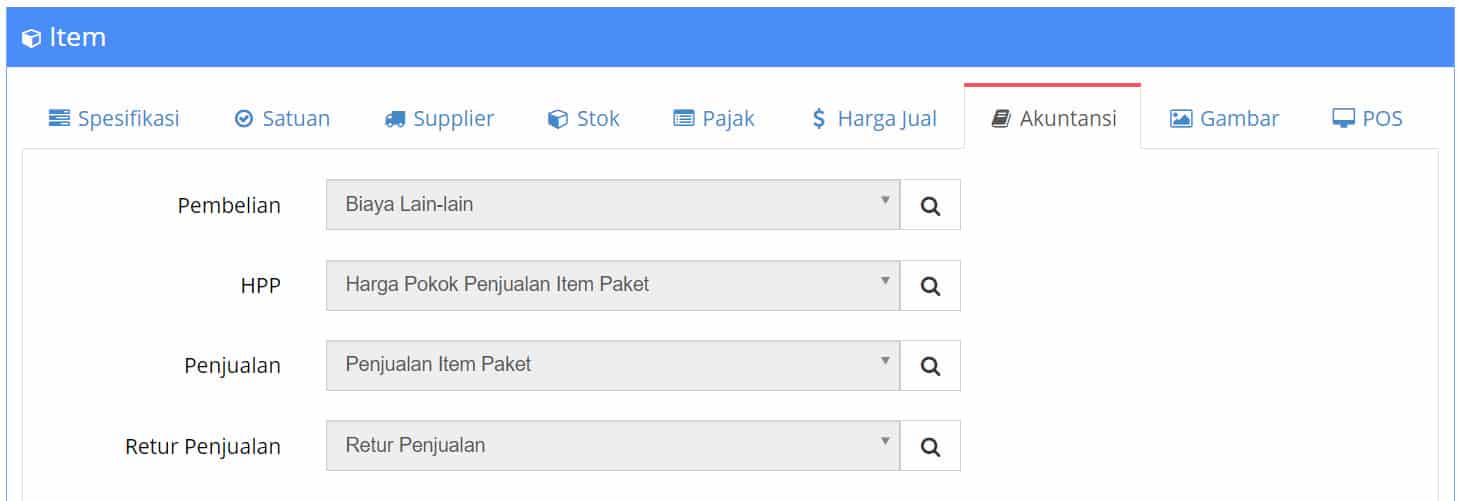Click the active Akuntansi tab

coord(1053,118)
